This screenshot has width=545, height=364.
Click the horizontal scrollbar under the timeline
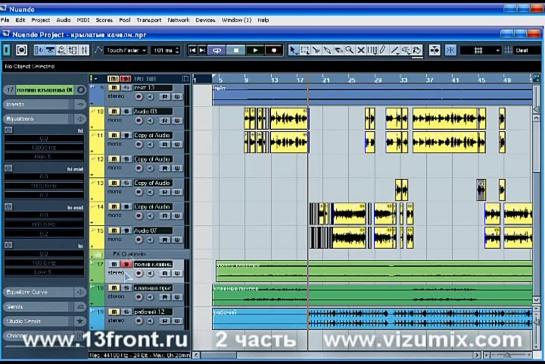pyautogui.click(x=334, y=355)
